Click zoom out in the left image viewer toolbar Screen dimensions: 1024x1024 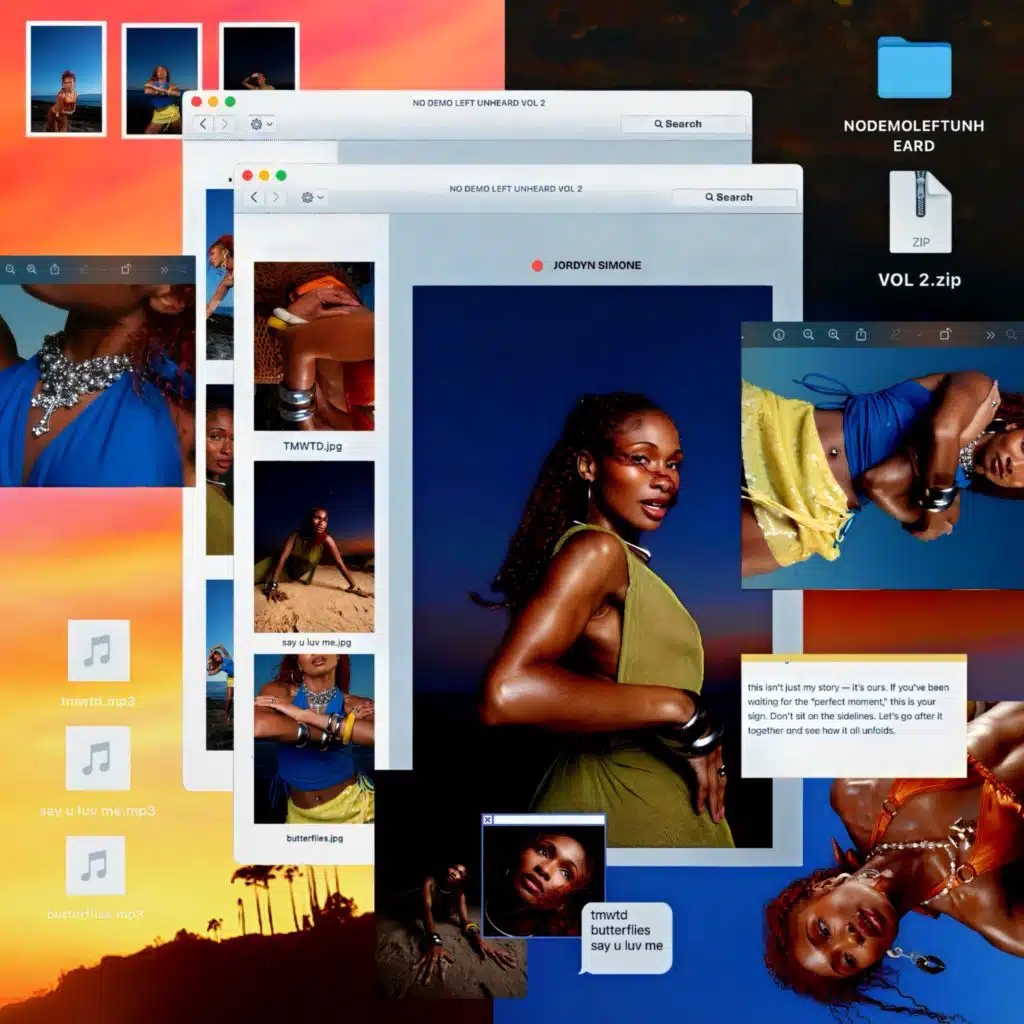10,270
